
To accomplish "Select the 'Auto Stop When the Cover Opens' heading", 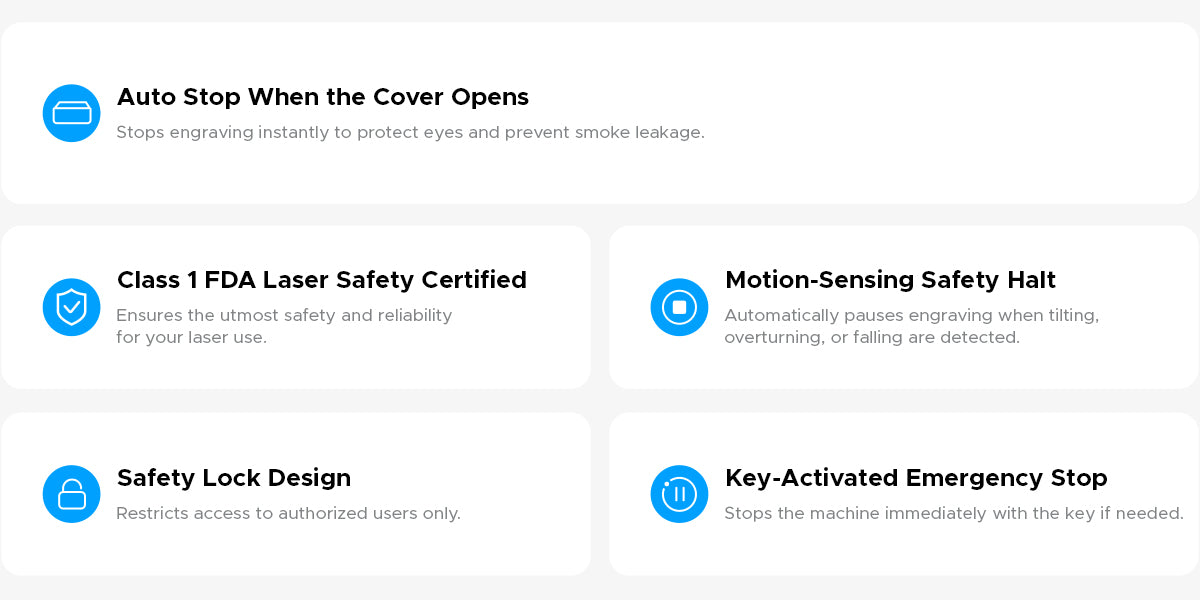I will (322, 97).
